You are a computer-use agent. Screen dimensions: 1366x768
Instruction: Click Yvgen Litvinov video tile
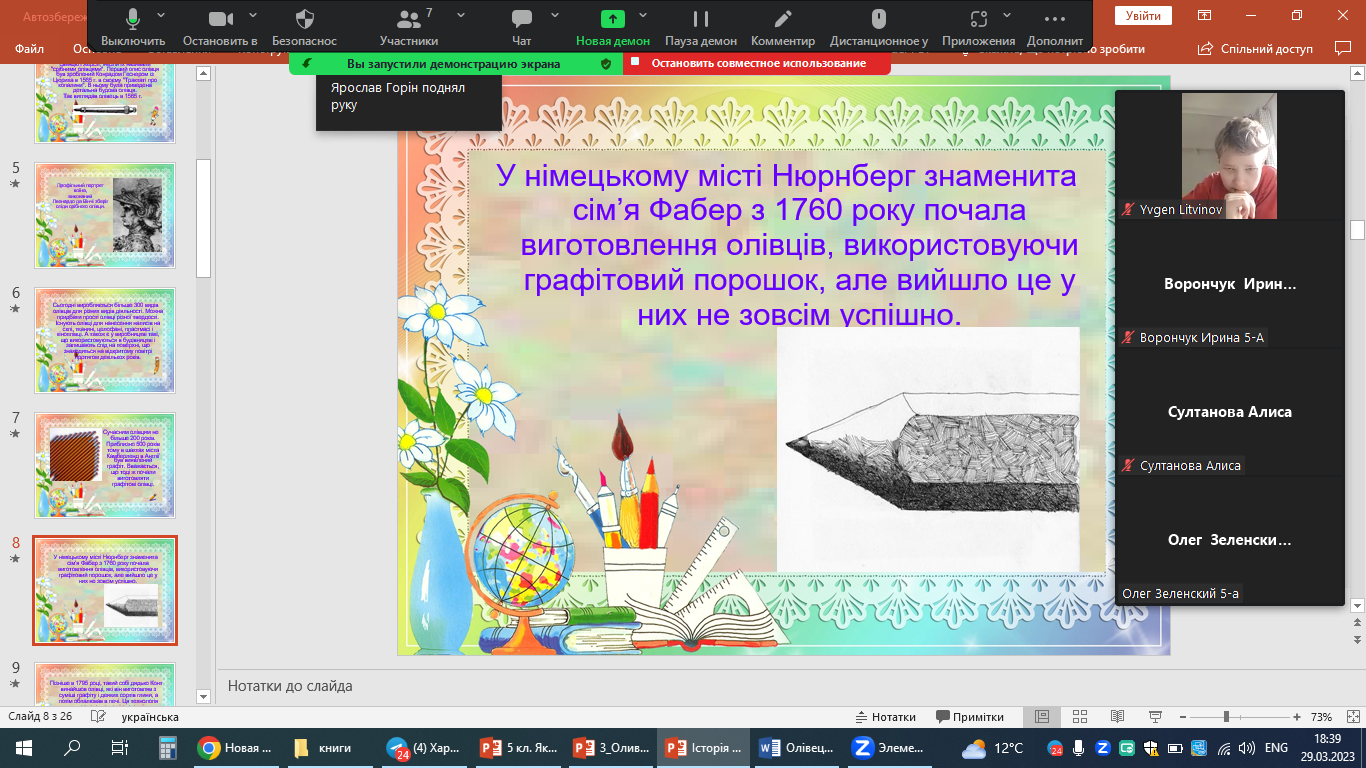coord(1230,156)
